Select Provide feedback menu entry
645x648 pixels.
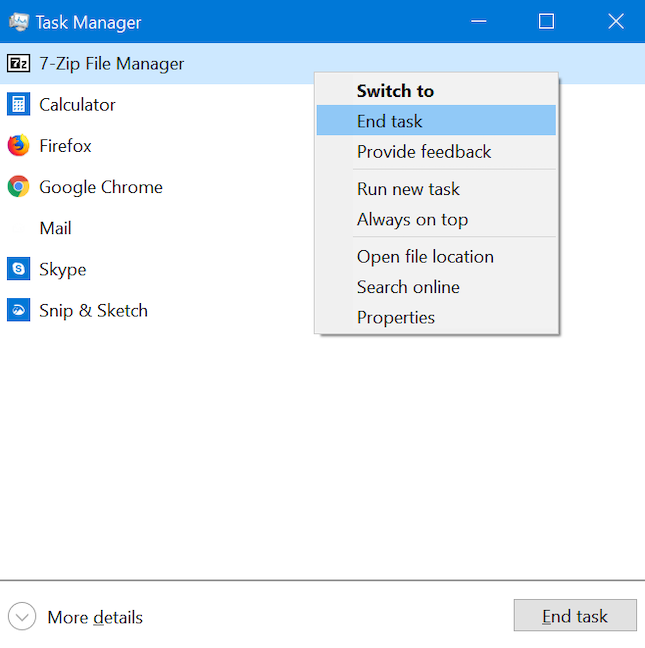(x=436, y=151)
